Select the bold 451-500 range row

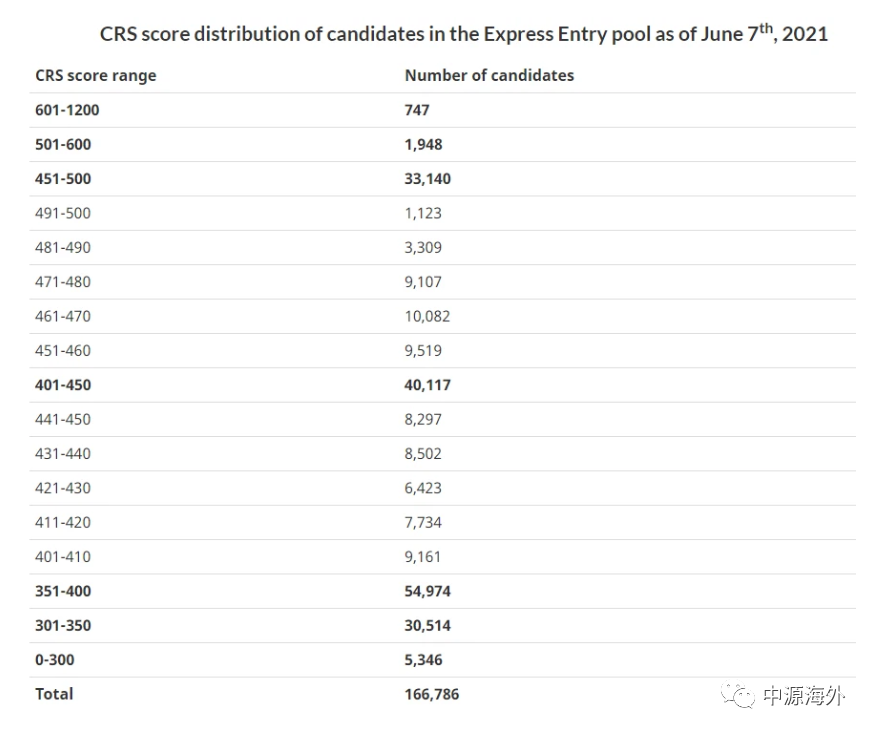click(63, 179)
